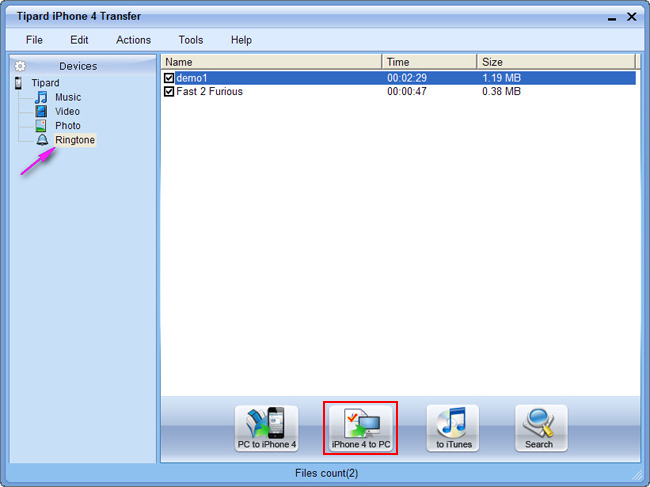Uncheck the demo1 checkbox
This screenshot has width=650, height=487.
169,78
